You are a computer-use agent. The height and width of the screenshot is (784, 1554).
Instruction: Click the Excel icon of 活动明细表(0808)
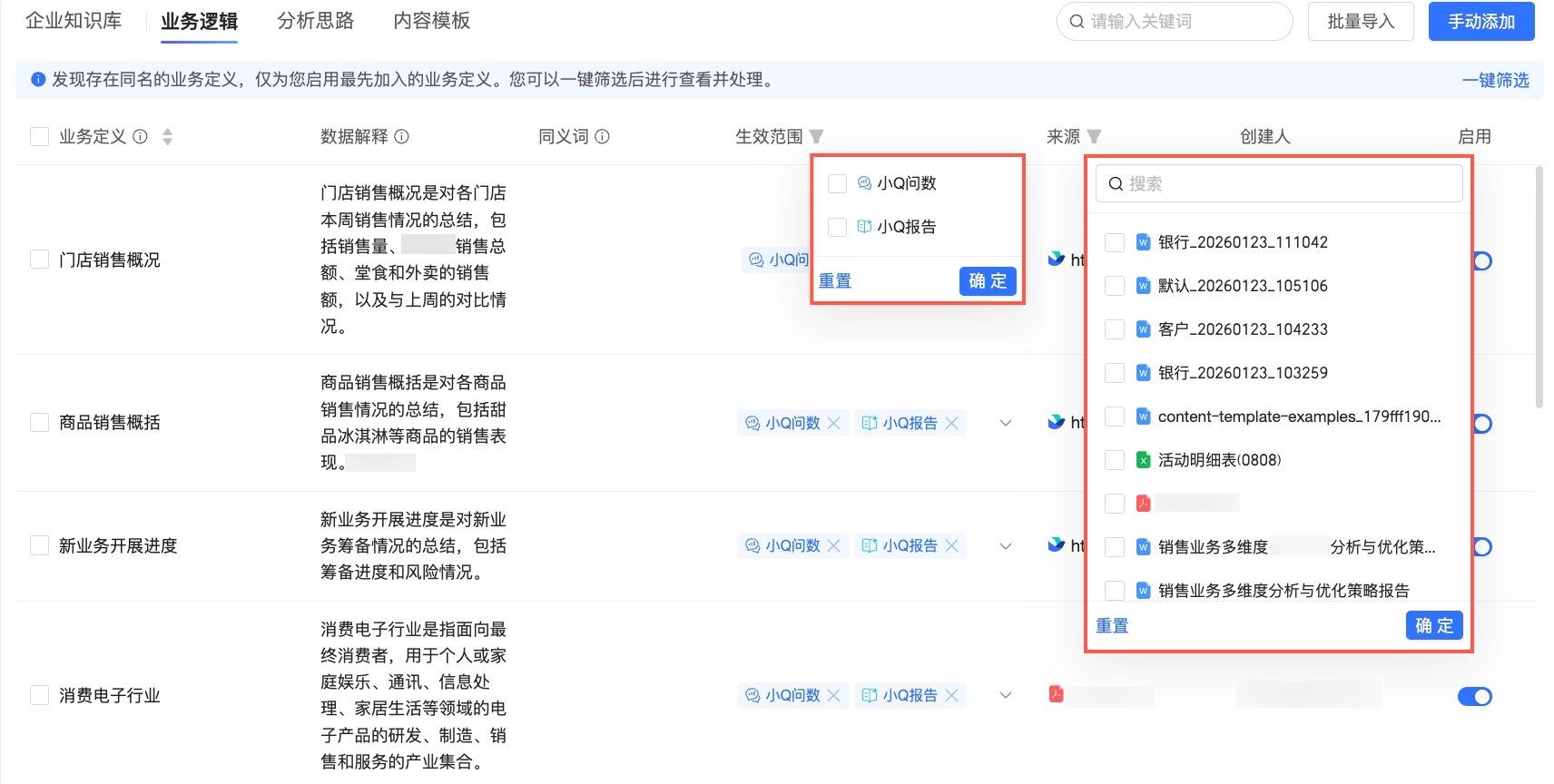coord(1144,460)
